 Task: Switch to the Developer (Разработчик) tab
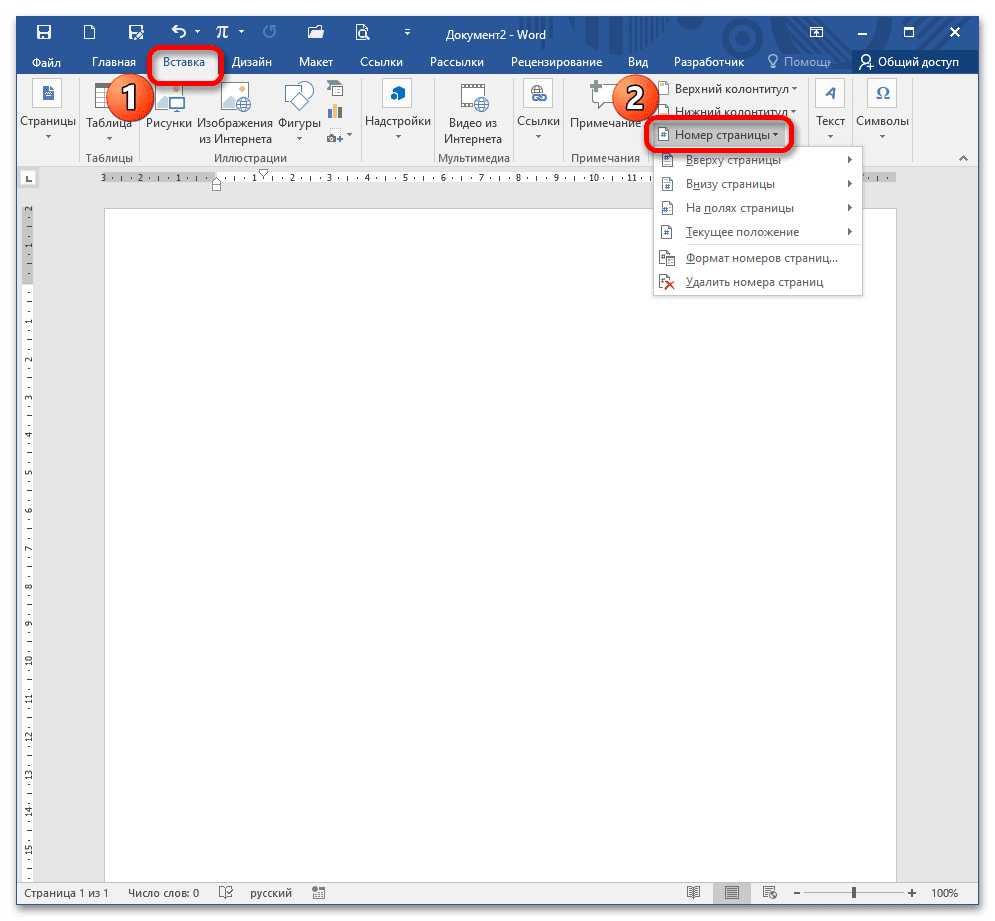(x=709, y=62)
